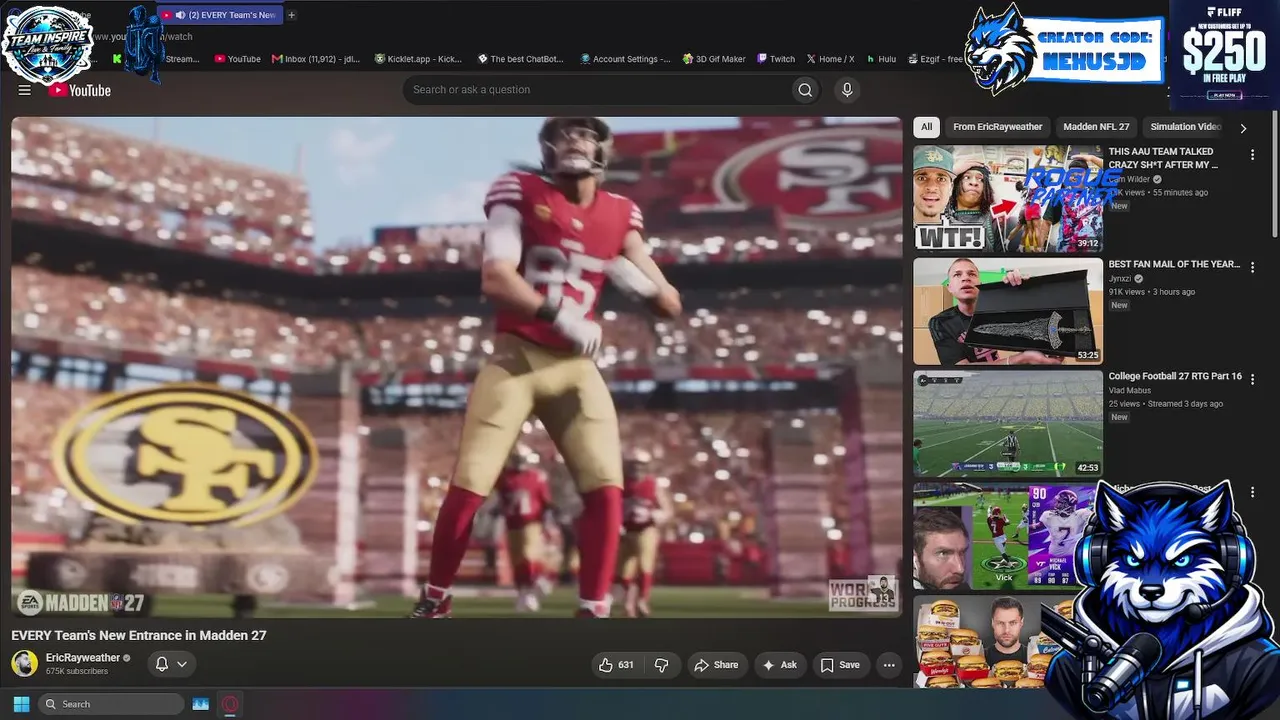The height and width of the screenshot is (720, 1280).
Task: Open options for THIS AAU TEAM video
Action: (1252, 155)
